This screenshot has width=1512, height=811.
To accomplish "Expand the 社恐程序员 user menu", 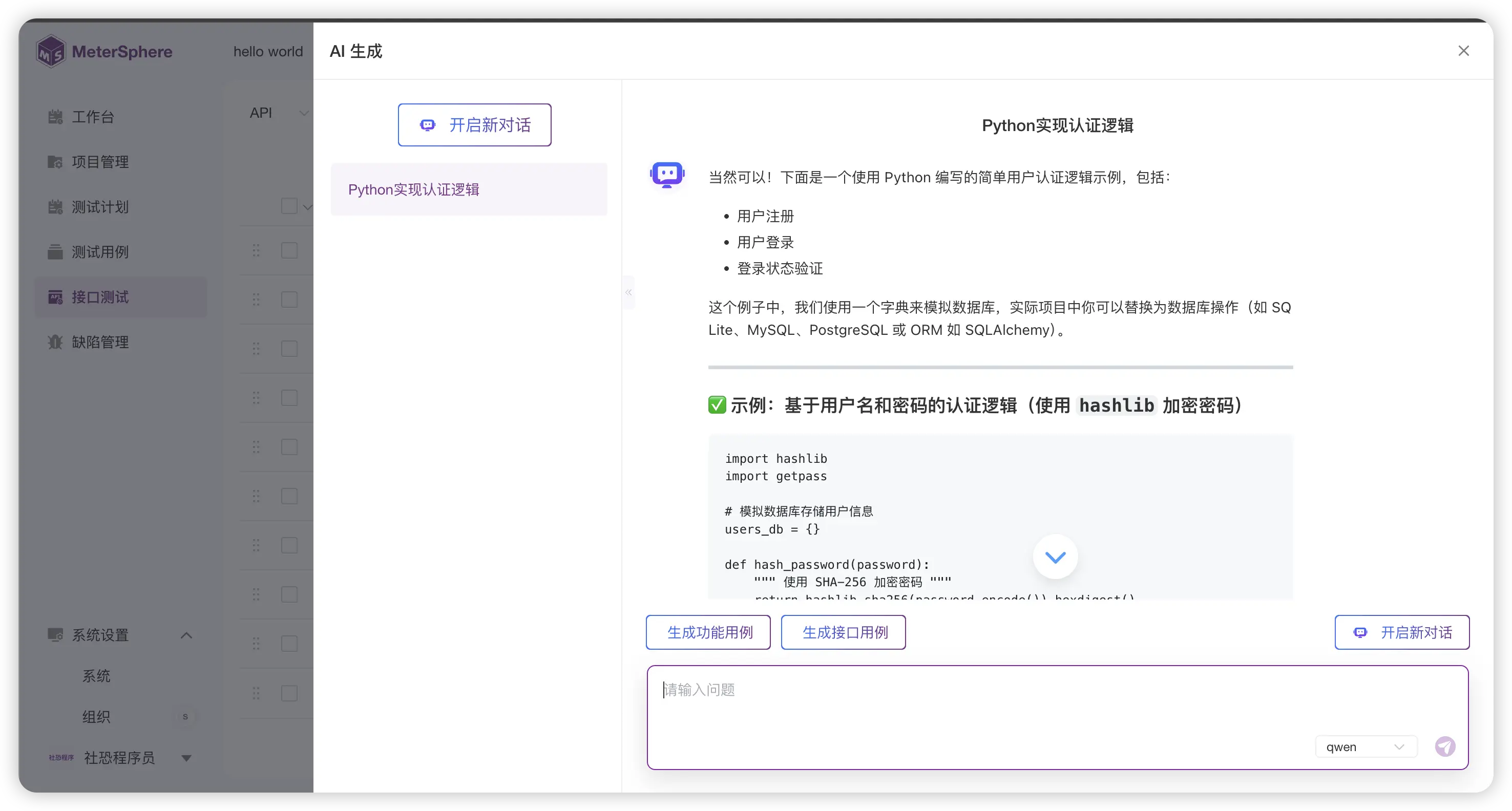I will (186, 758).
